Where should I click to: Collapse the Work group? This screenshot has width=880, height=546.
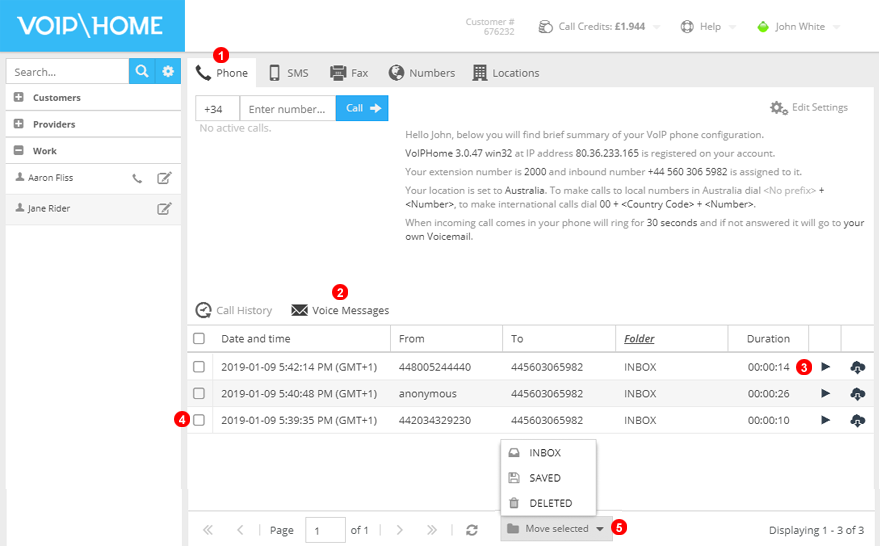19,151
